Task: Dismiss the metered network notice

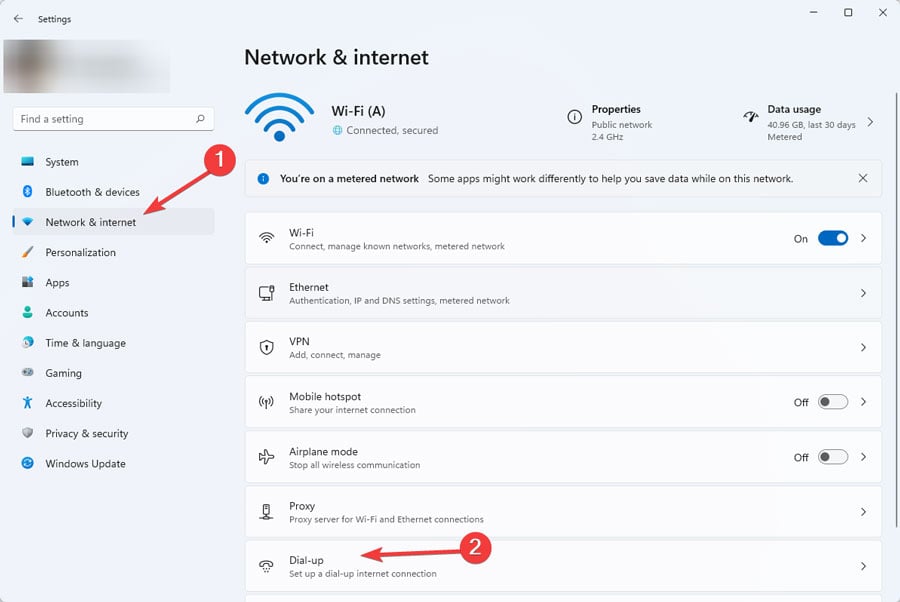Action: click(863, 179)
